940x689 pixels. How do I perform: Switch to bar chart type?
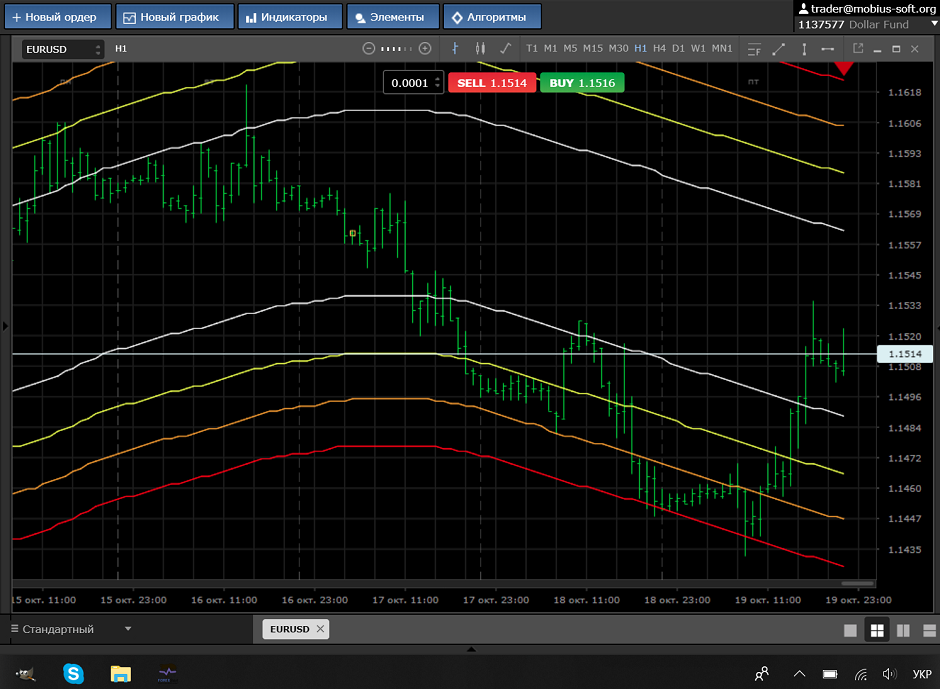455,48
